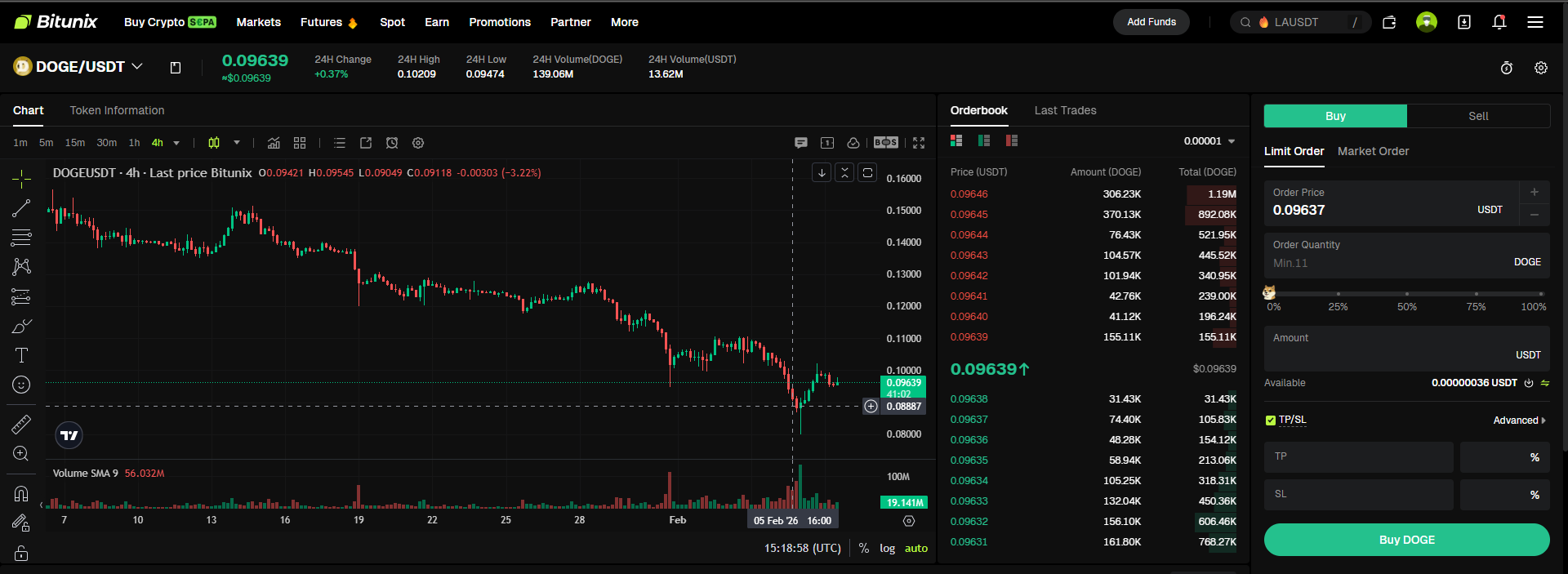Open the hamburger main menu

(x=1535, y=22)
